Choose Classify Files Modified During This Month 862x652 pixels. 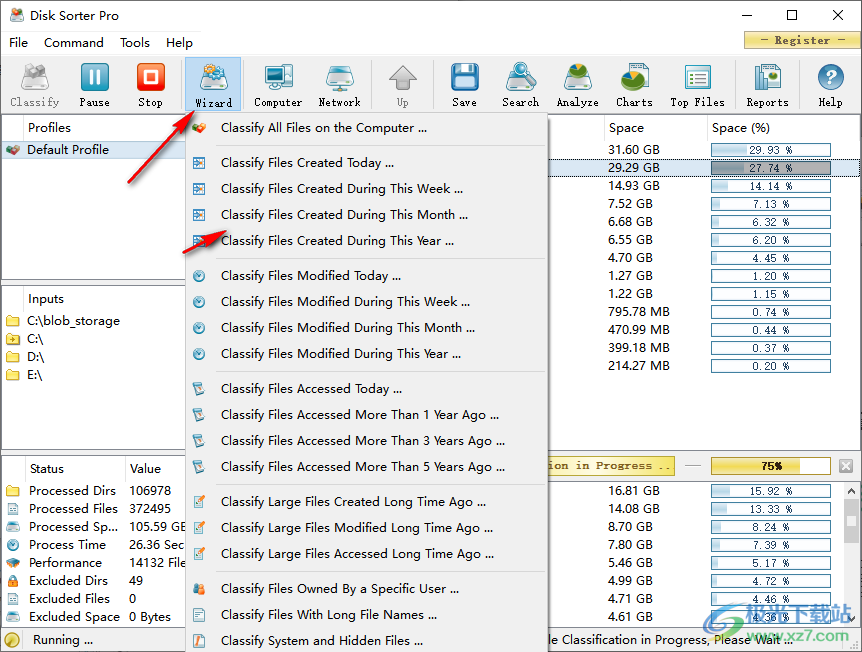coord(367,328)
